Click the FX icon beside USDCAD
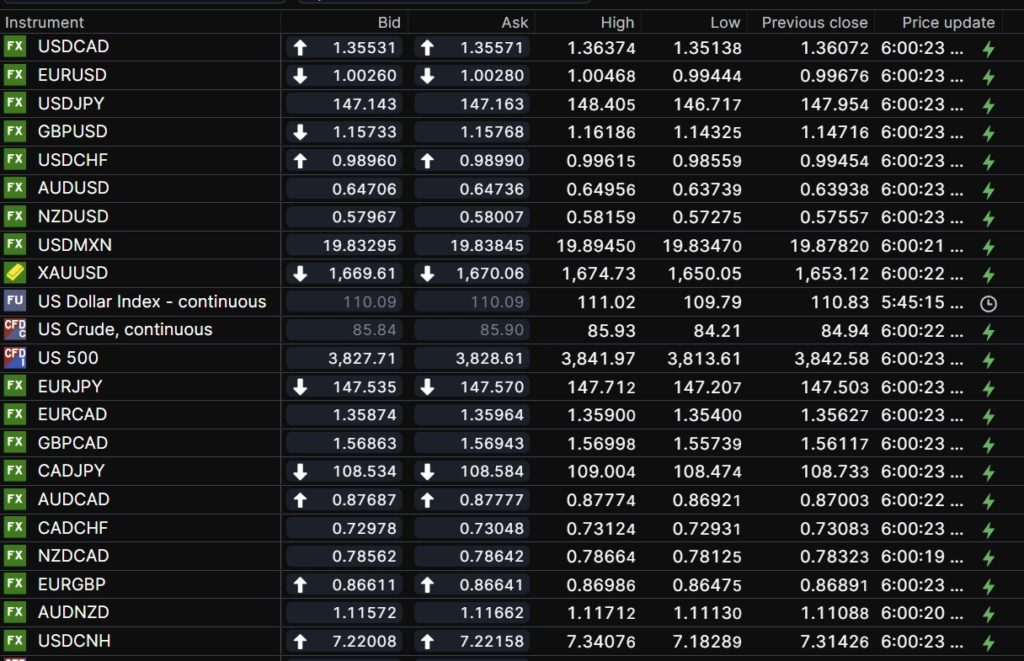Image resolution: width=1024 pixels, height=661 pixels. point(15,47)
